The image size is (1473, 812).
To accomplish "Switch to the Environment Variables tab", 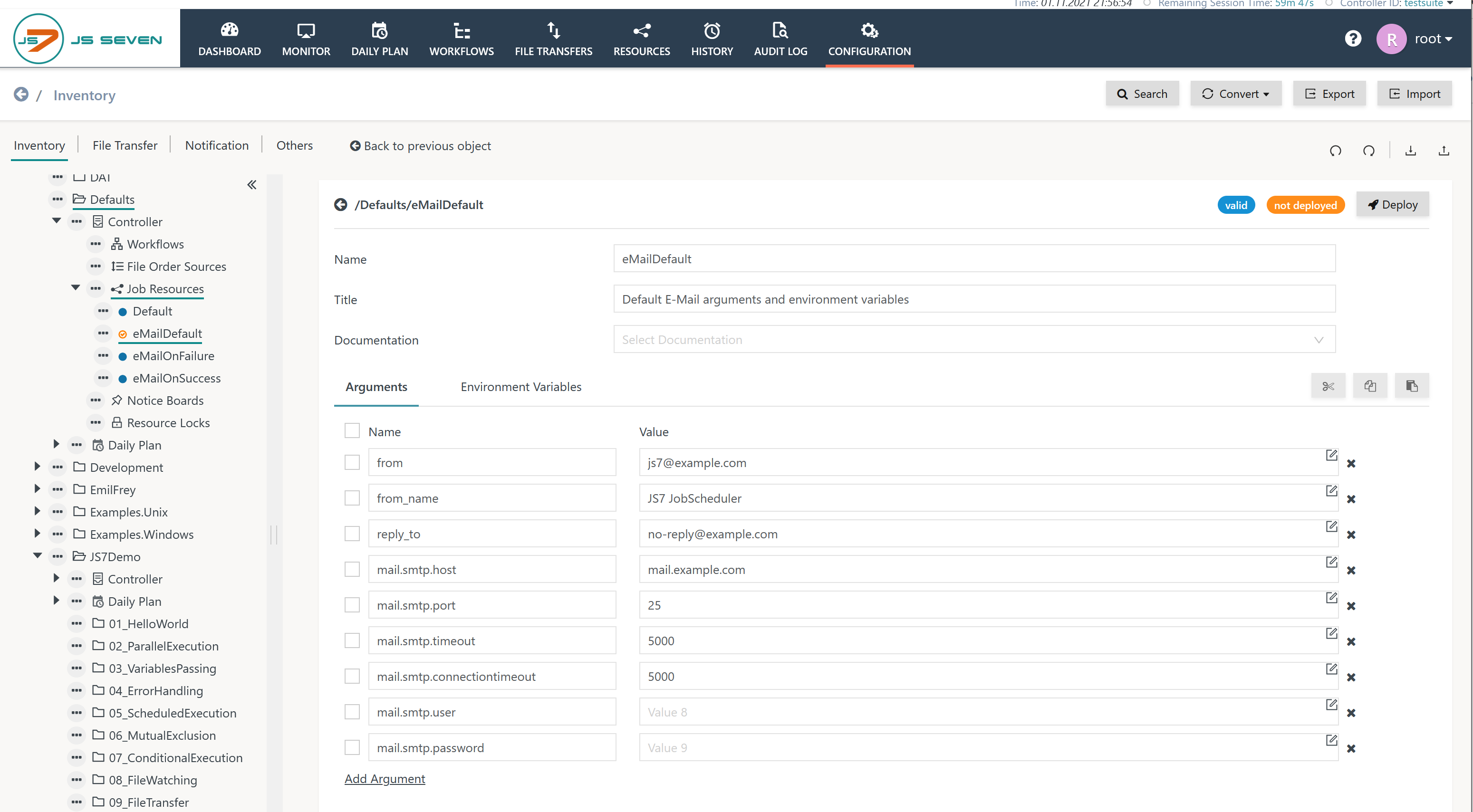I will 521,387.
